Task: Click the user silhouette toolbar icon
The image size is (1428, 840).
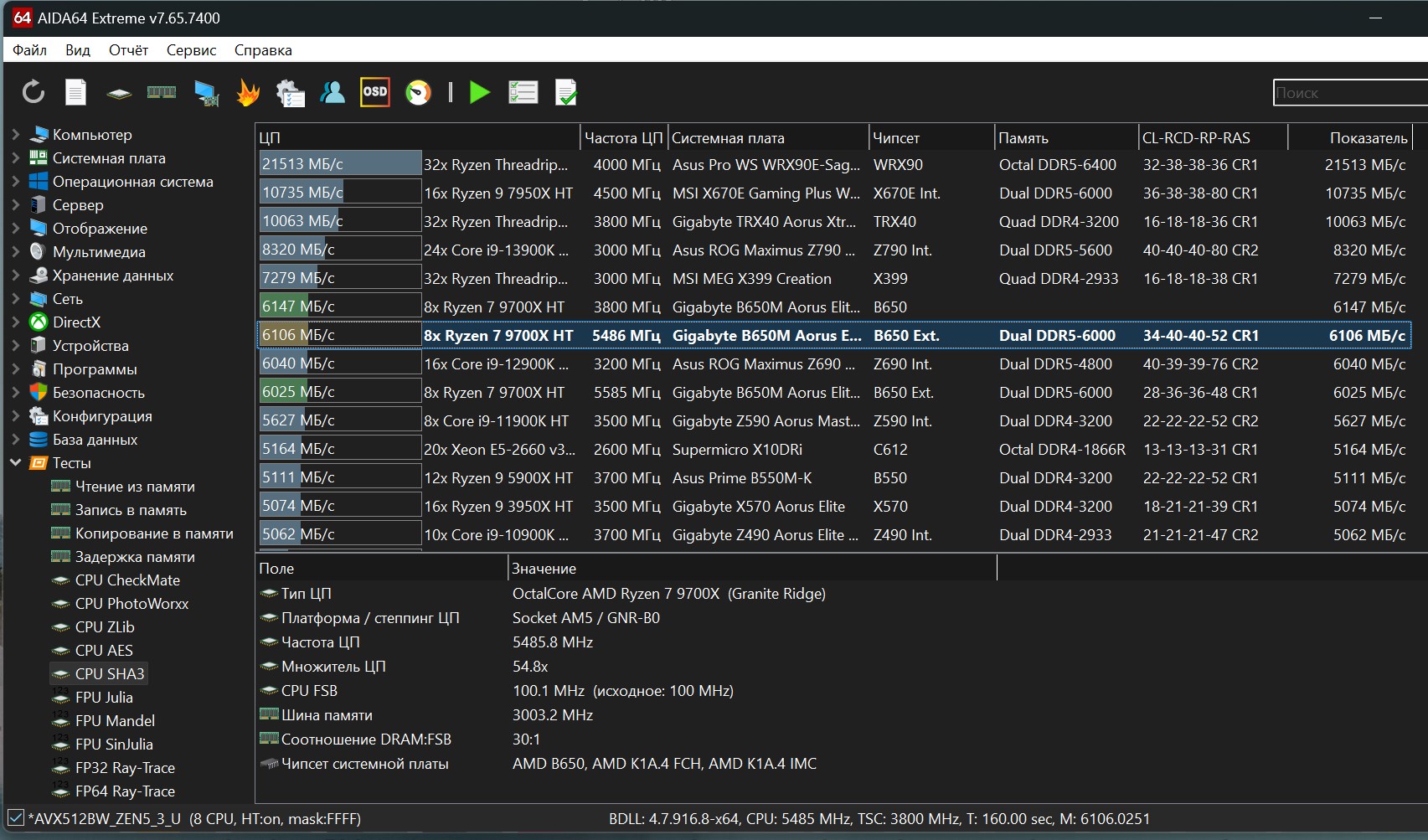Action: (333, 92)
